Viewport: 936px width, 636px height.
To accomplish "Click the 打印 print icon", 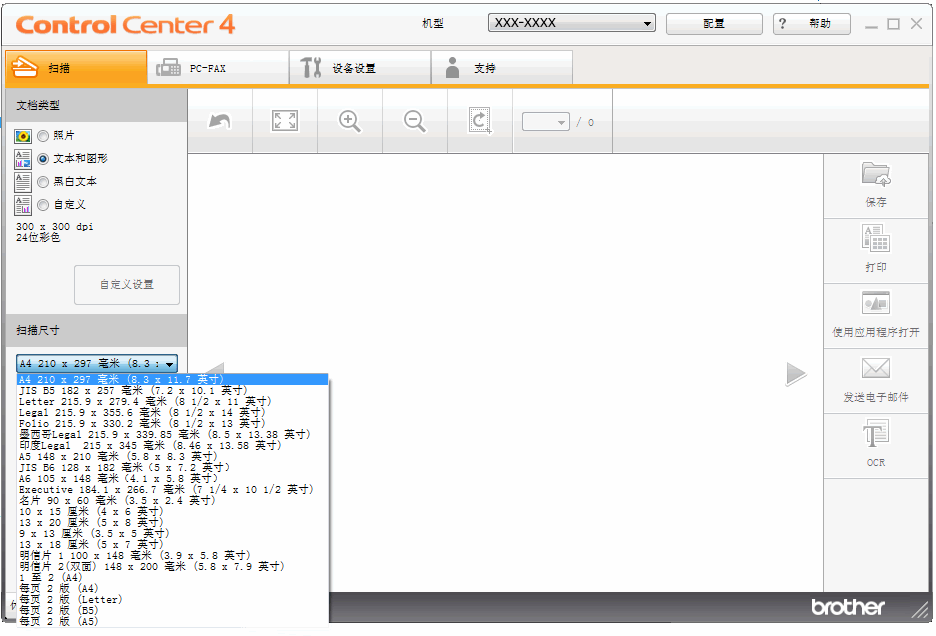I will (x=876, y=238).
